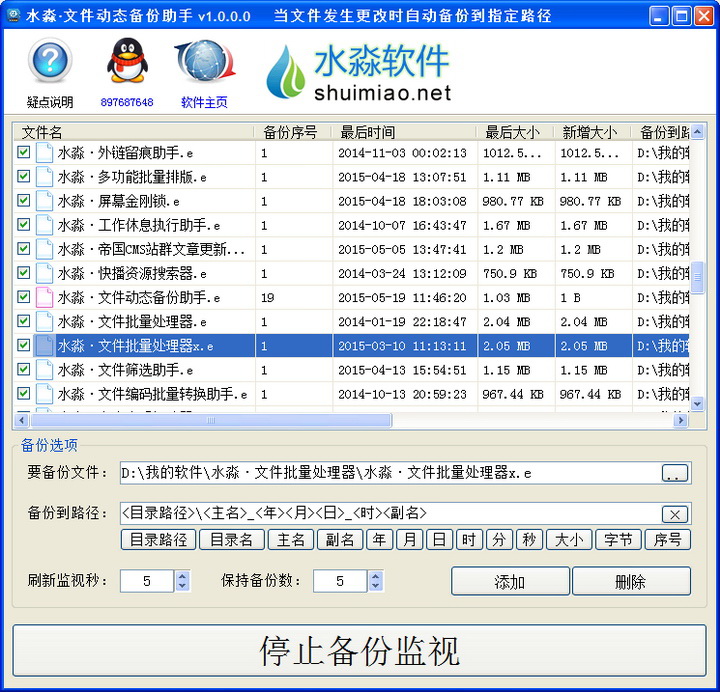This screenshot has height=692, width=720.
Task: Insert the 时 placeholder
Action: 469,540
